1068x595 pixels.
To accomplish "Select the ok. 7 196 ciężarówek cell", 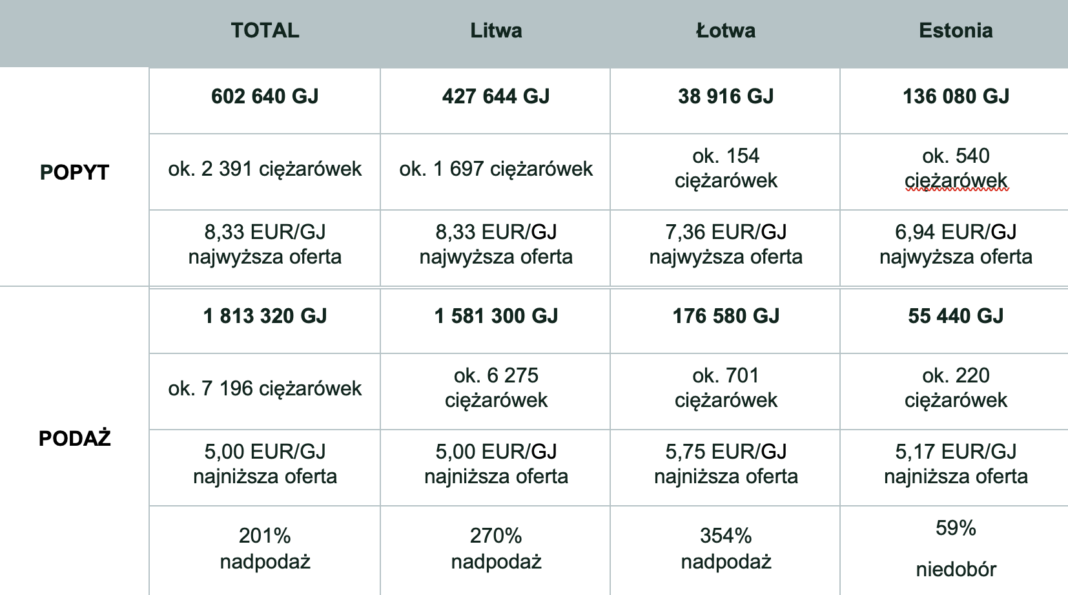I will [x=264, y=391].
